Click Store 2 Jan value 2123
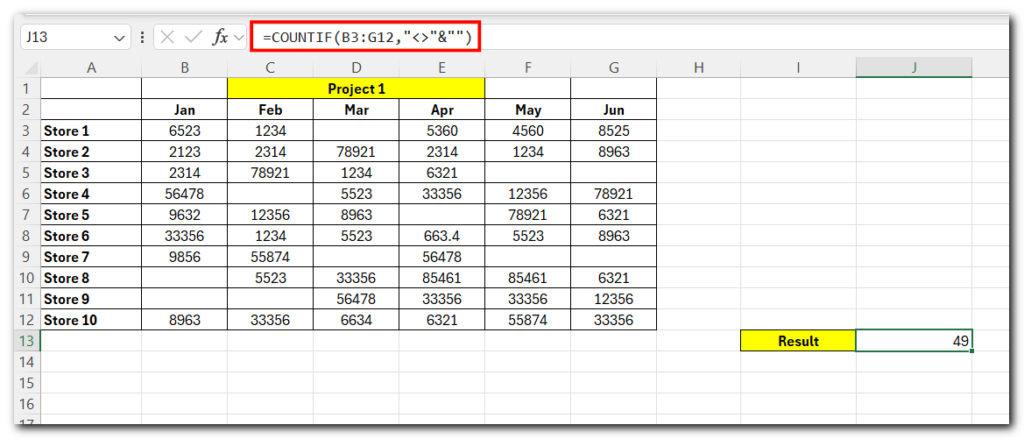The height and width of the screenshot is (439, 1024). (x=185, y=152)
